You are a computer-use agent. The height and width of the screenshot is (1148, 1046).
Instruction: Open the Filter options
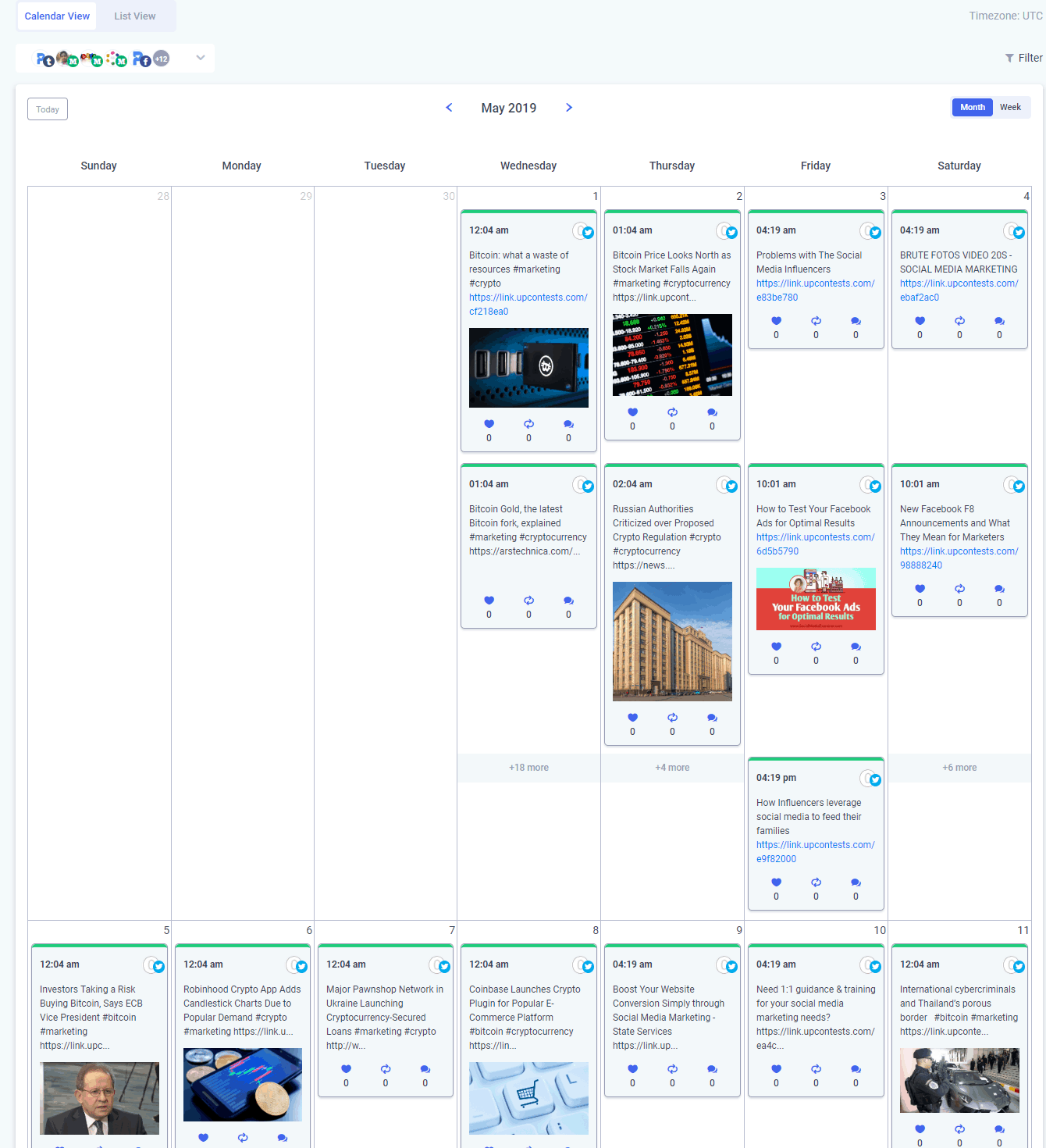pyautogui.click(x=1023, y=58)
